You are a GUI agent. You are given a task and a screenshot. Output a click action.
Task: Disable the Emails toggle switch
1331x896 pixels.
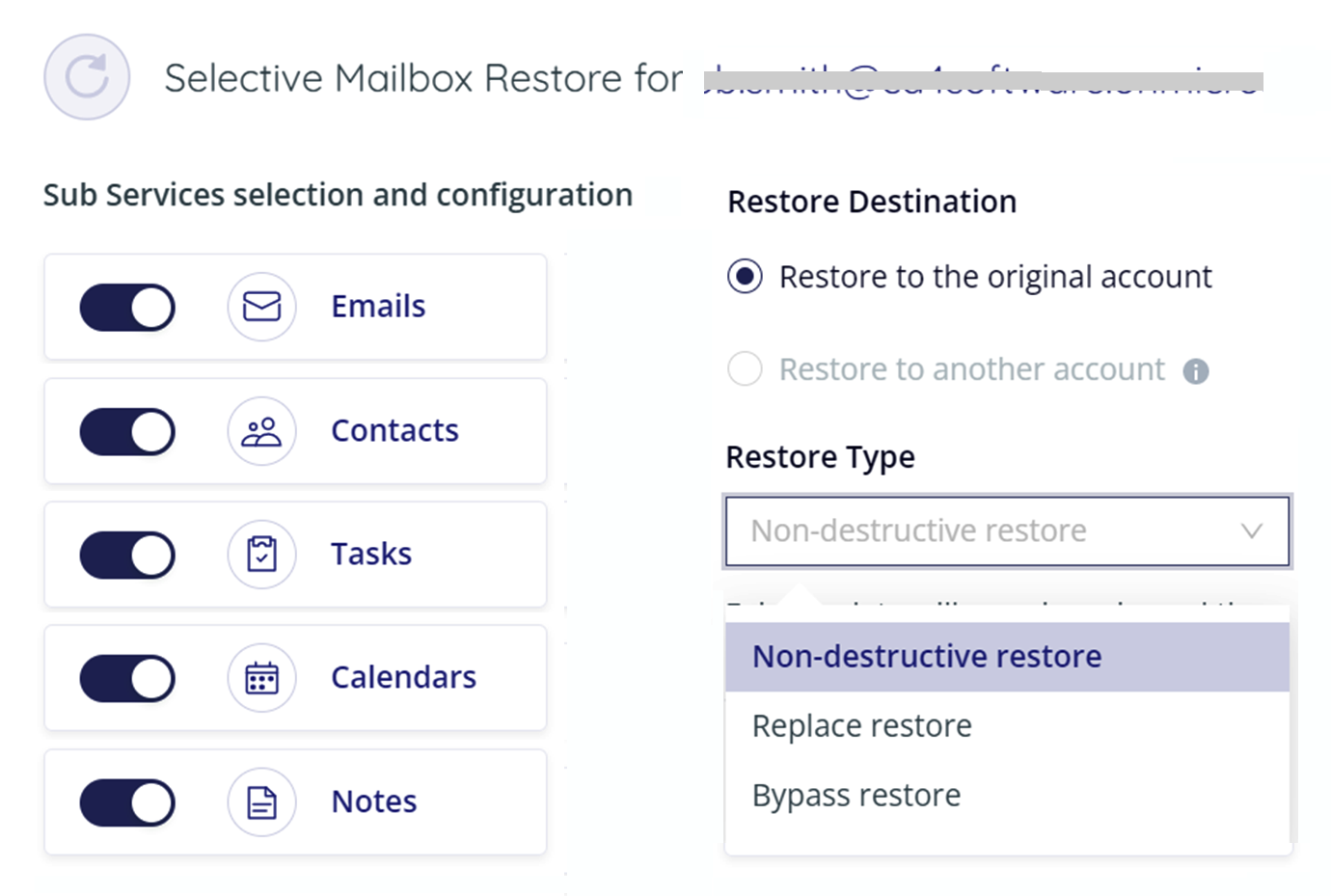click(x=127, y=308)
